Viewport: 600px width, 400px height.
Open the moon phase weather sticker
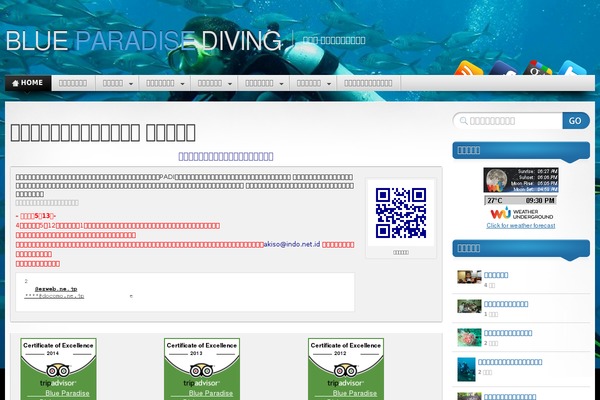coord(521,180)
